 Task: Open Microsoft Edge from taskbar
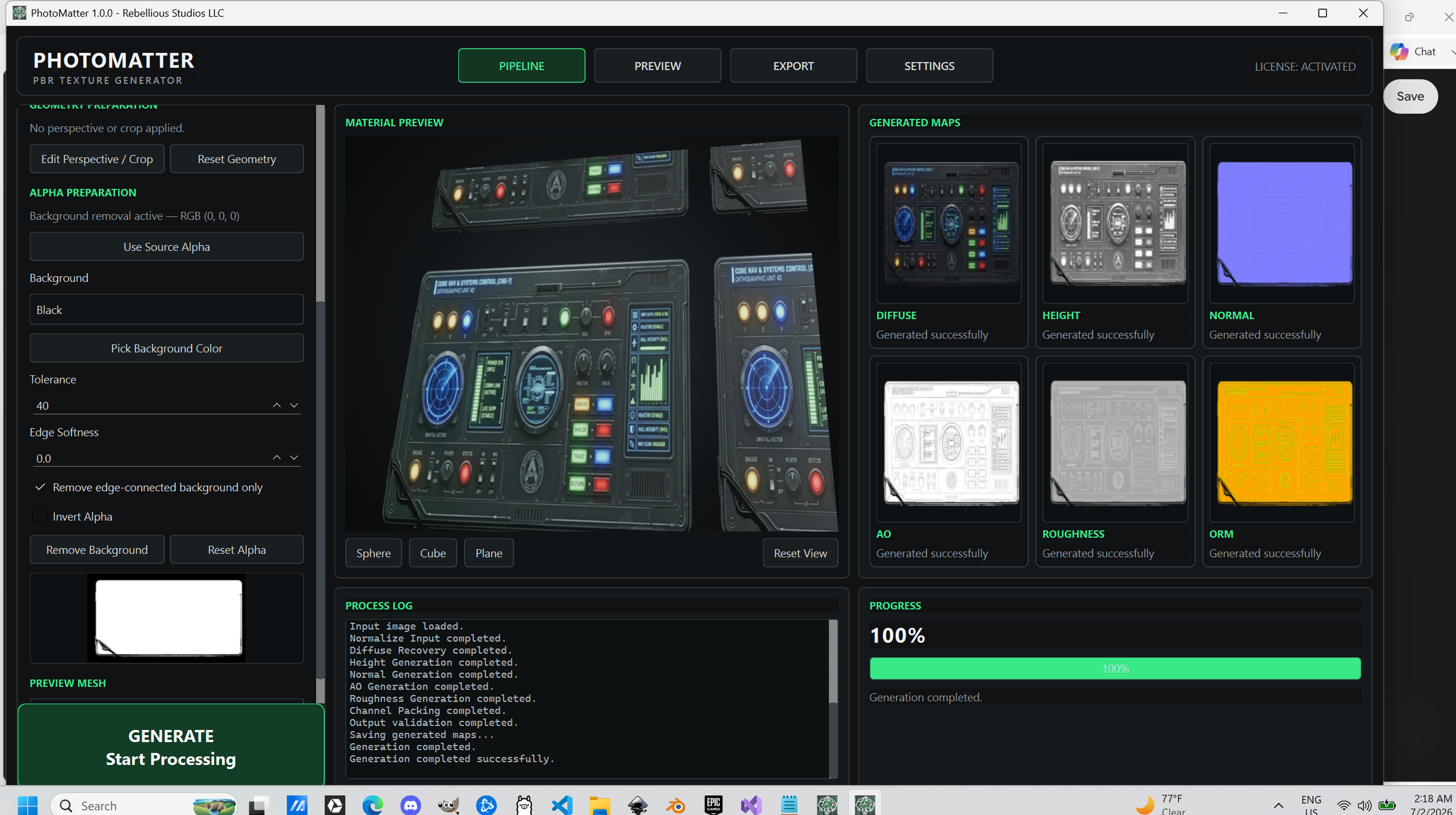coord(373,805)
